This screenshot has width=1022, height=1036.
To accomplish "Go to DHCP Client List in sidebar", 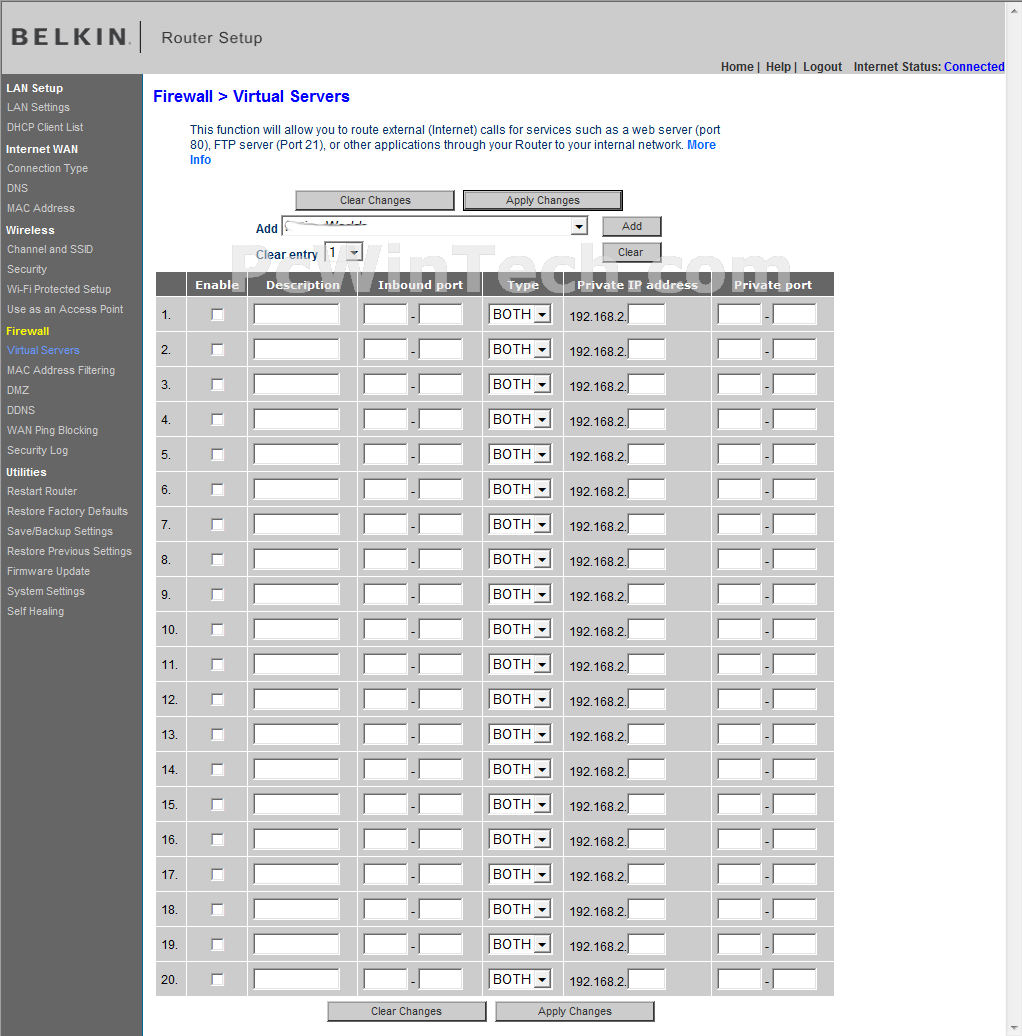I will click(45, 128).
